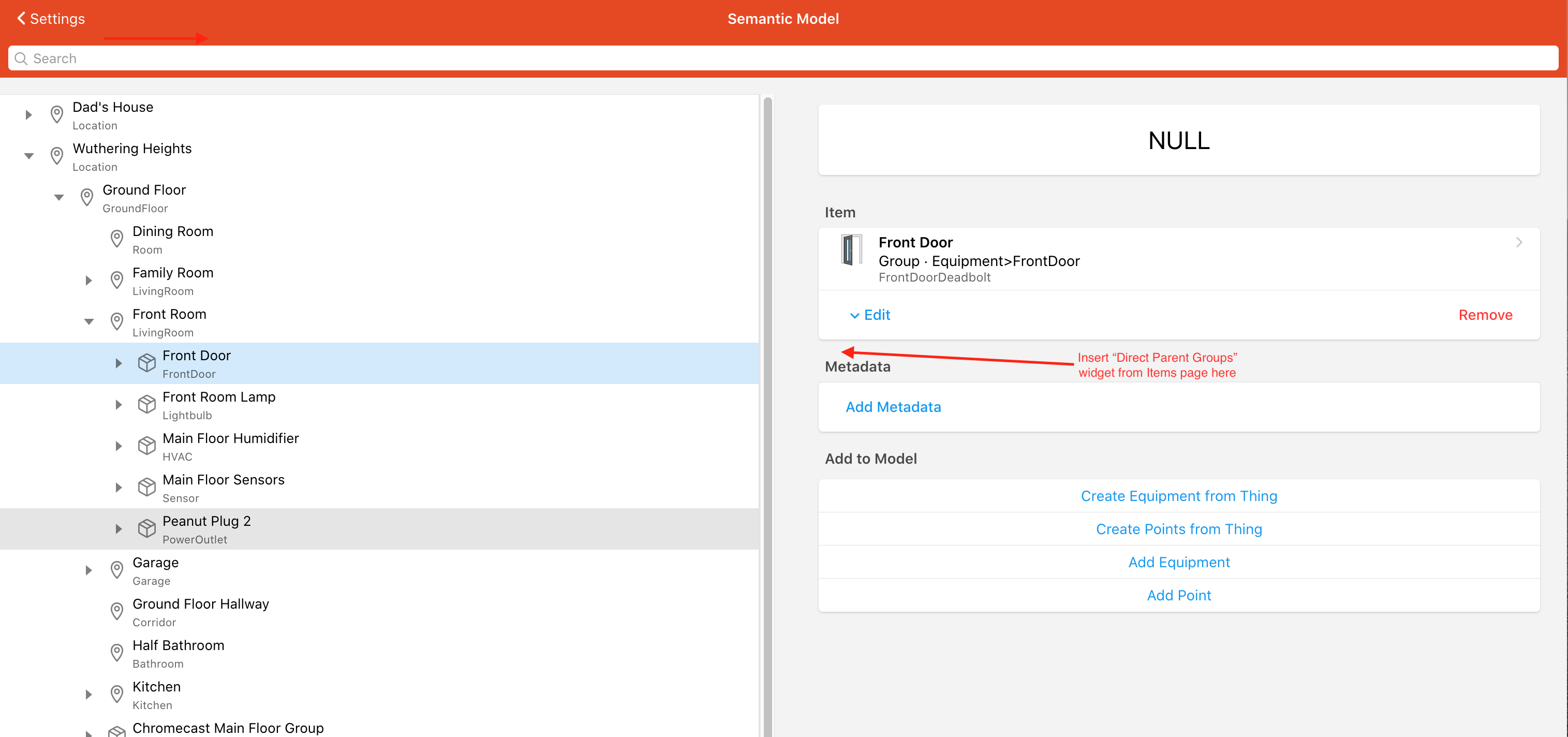This screenshot has width=1568, height=737.
Task: Collapse the Wuthering Heights tree node
Action: 28,155
